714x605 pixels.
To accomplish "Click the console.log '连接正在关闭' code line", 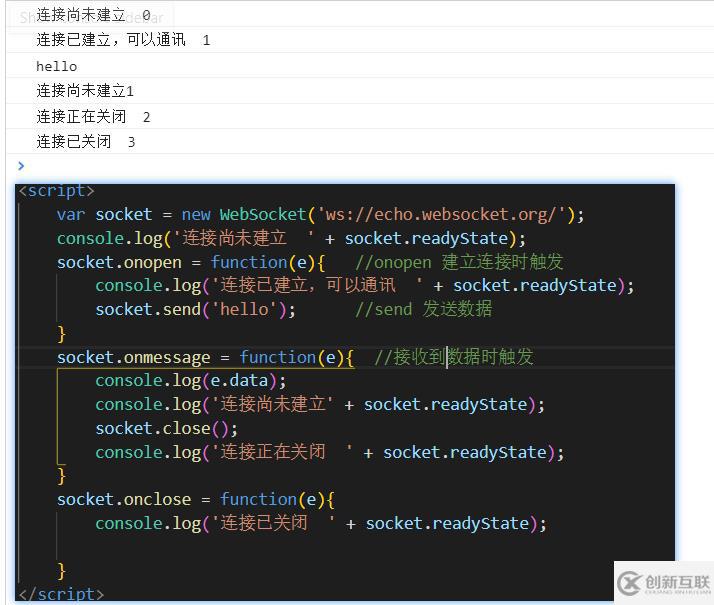I will (x=330, y=452).
